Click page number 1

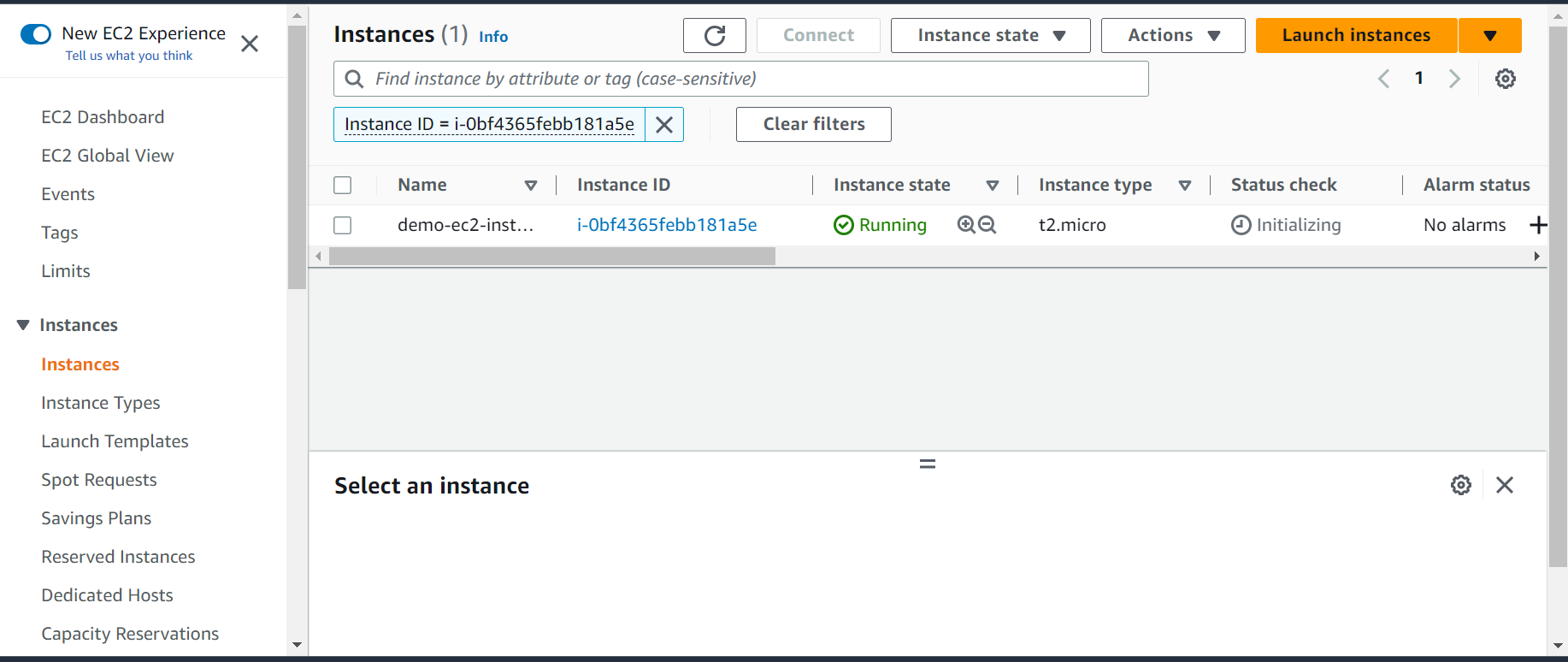1419,78
